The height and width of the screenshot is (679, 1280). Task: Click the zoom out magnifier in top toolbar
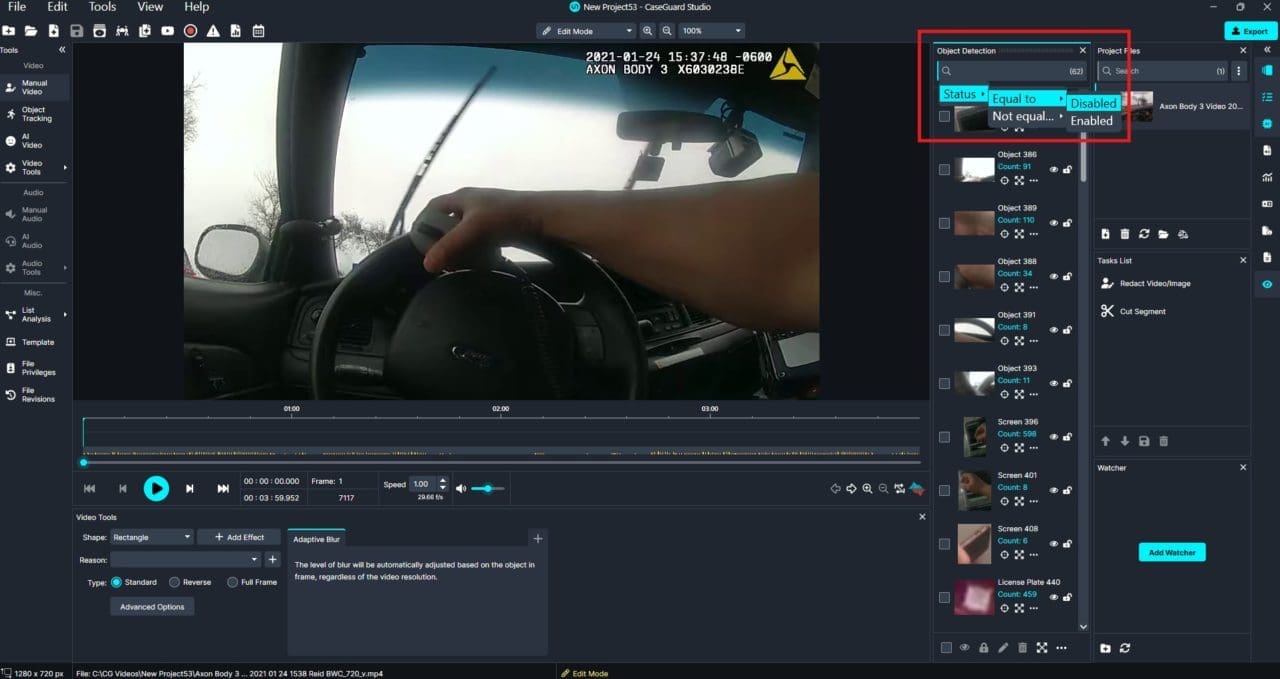pyautogui.click(x=666, y=31)
